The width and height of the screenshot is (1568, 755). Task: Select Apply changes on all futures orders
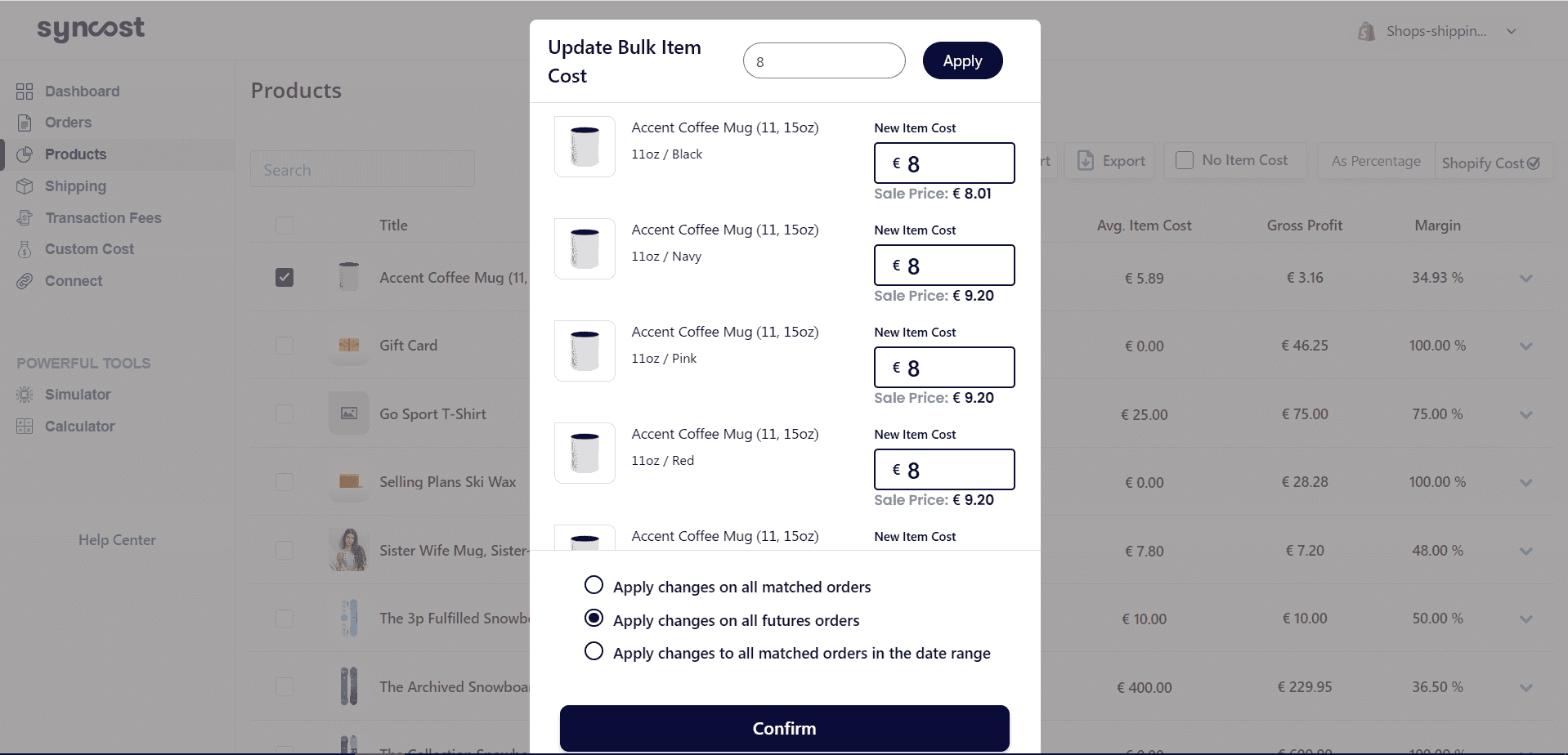point(594,618)
